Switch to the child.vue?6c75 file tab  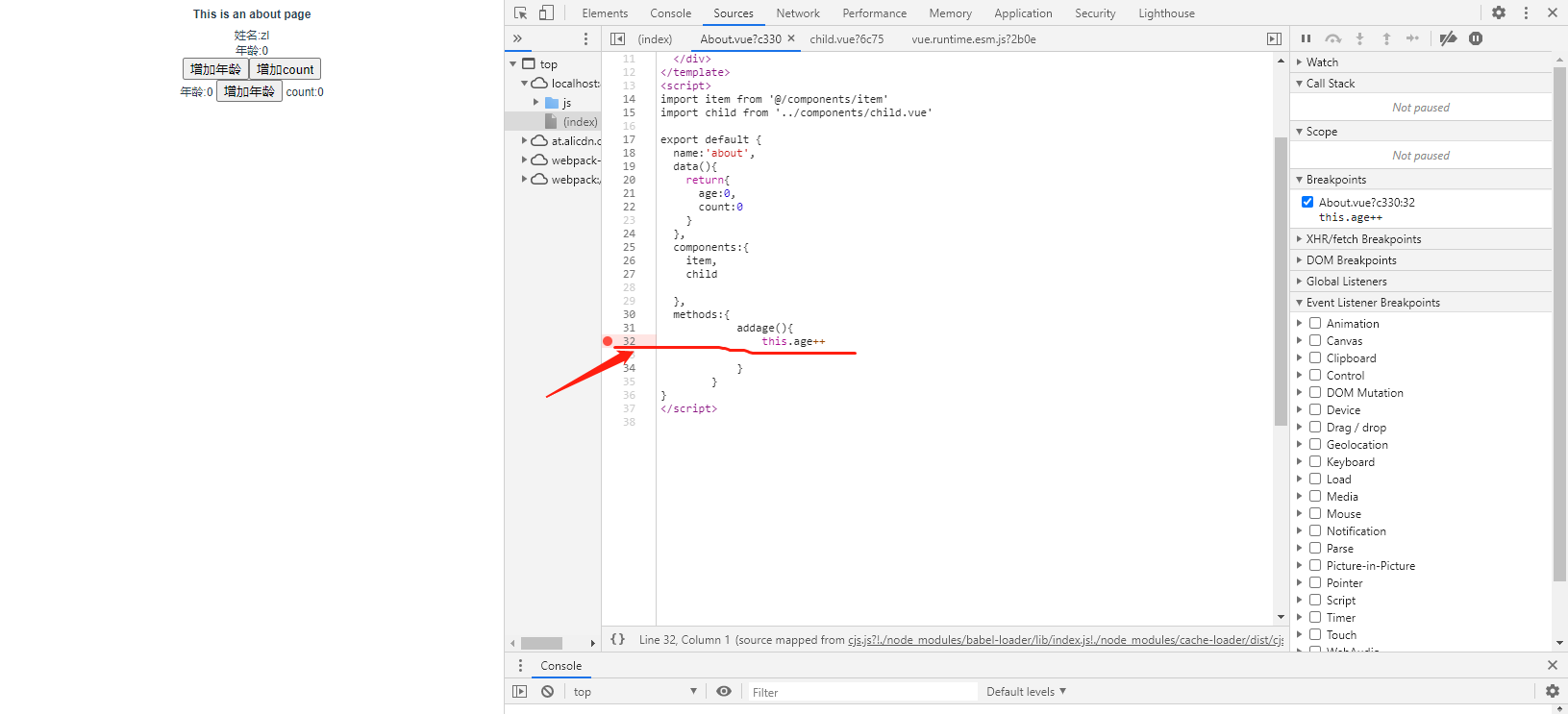(846, 38)
